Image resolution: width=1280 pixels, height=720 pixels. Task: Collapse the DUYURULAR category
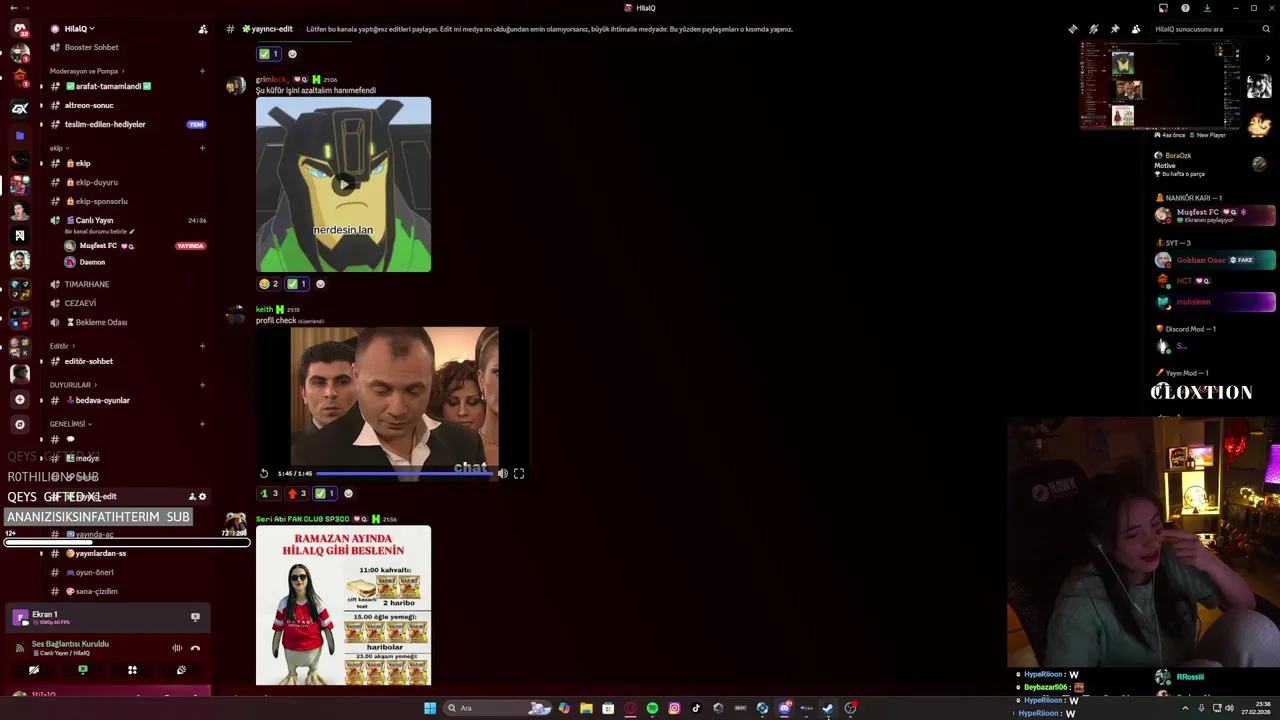[72, 385]
